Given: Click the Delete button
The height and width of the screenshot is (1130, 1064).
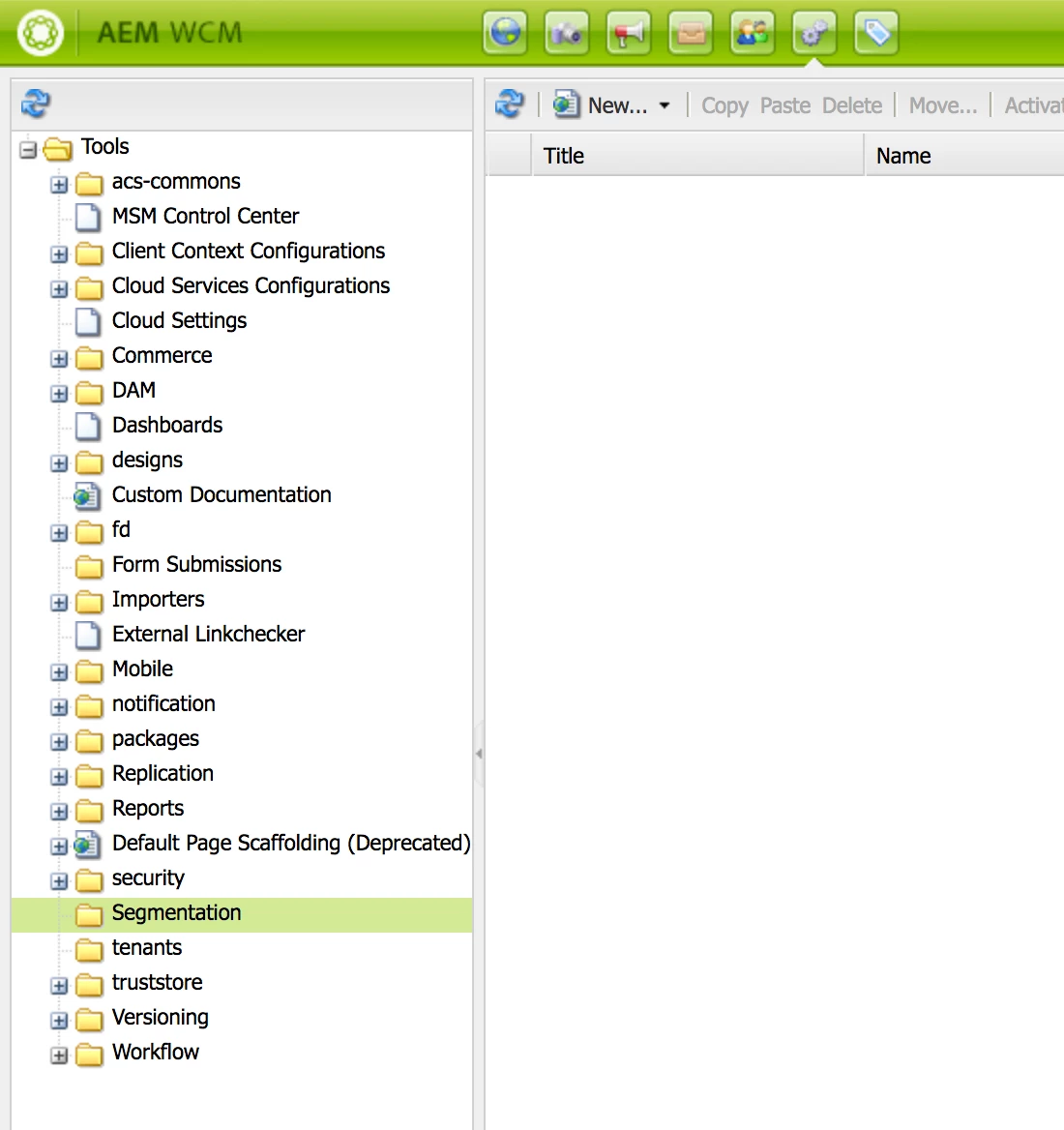Looking at the screenshot, I should (852, 105).
